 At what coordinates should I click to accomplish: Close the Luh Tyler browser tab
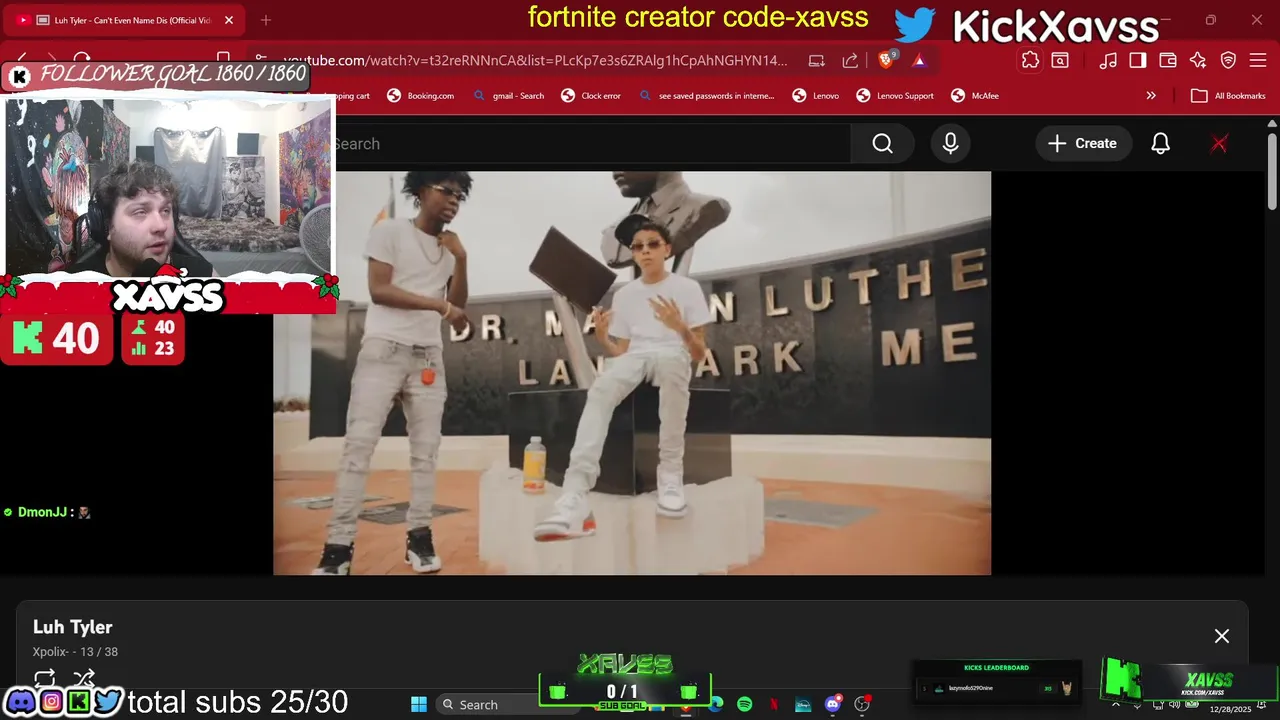[229, 20]
